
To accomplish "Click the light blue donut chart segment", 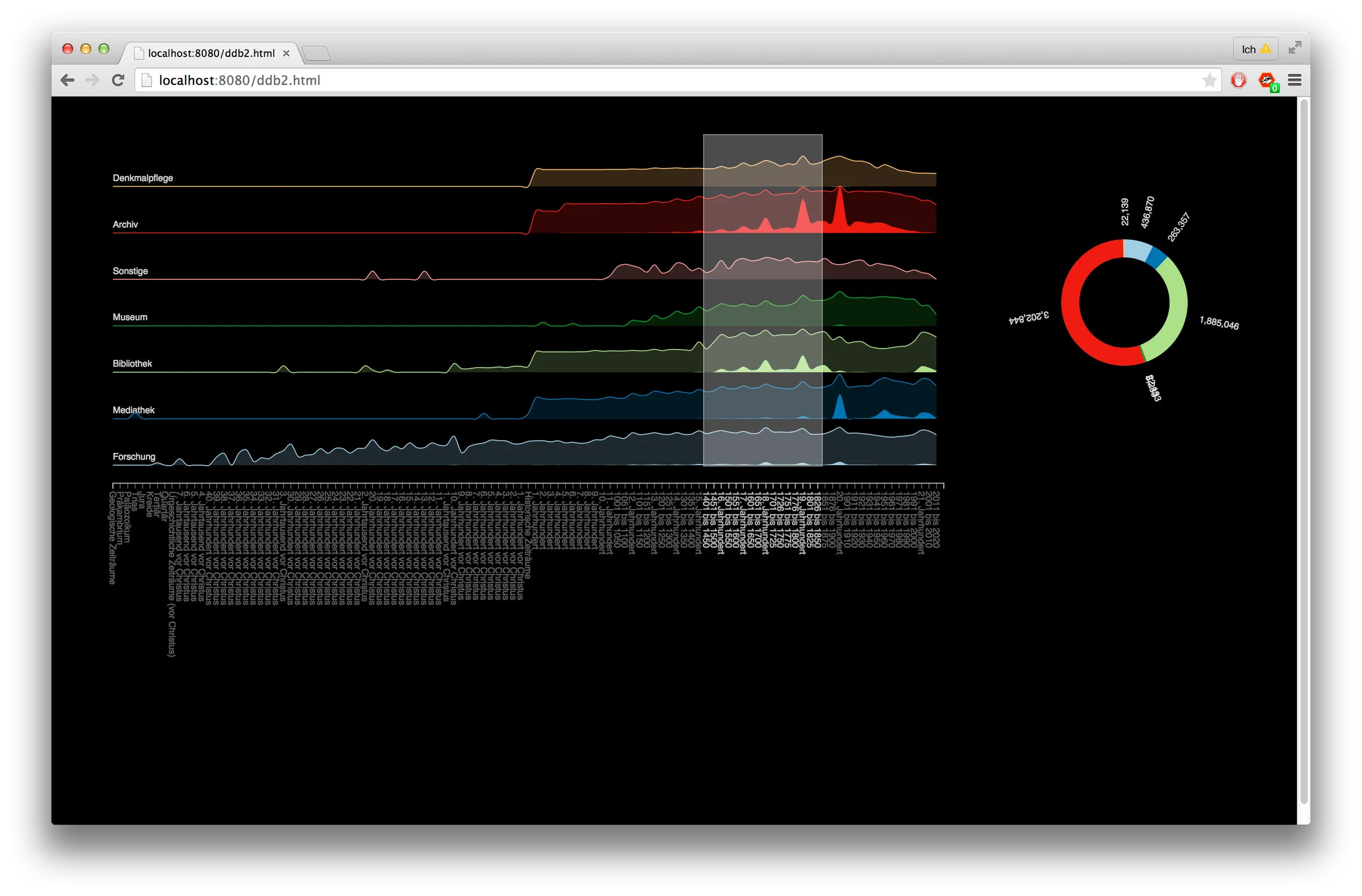I will (1137, 250).
